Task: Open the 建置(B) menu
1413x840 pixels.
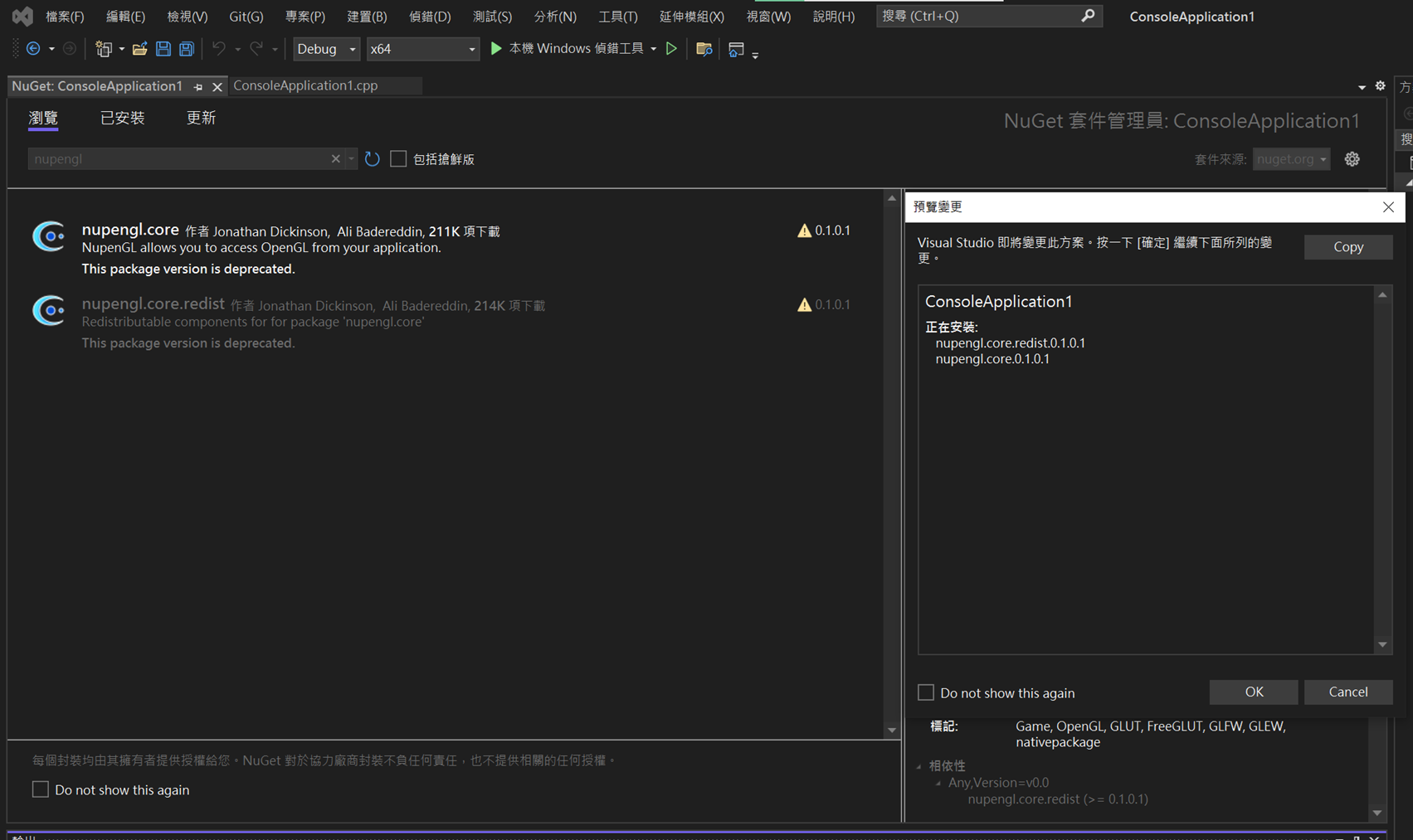Action: tap(367, 16)
